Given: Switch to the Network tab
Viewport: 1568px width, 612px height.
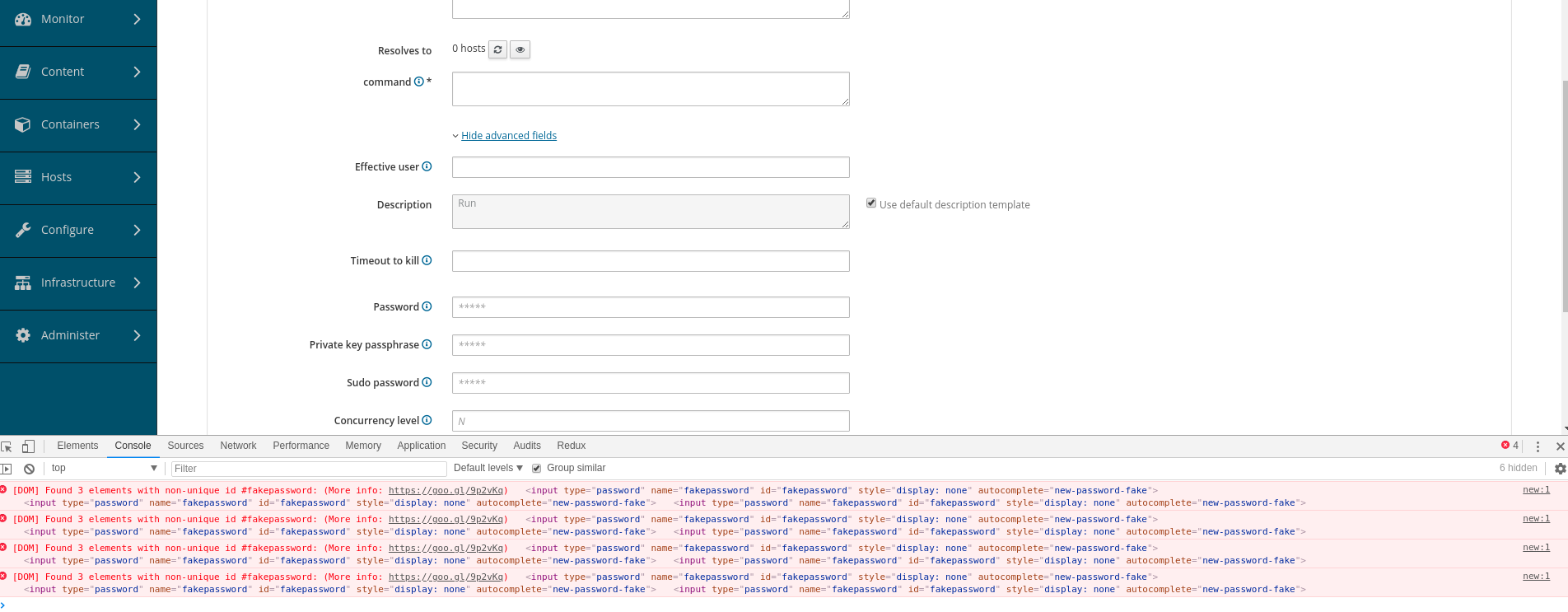Looking at the screenshot, I should (x=238, y=446).
